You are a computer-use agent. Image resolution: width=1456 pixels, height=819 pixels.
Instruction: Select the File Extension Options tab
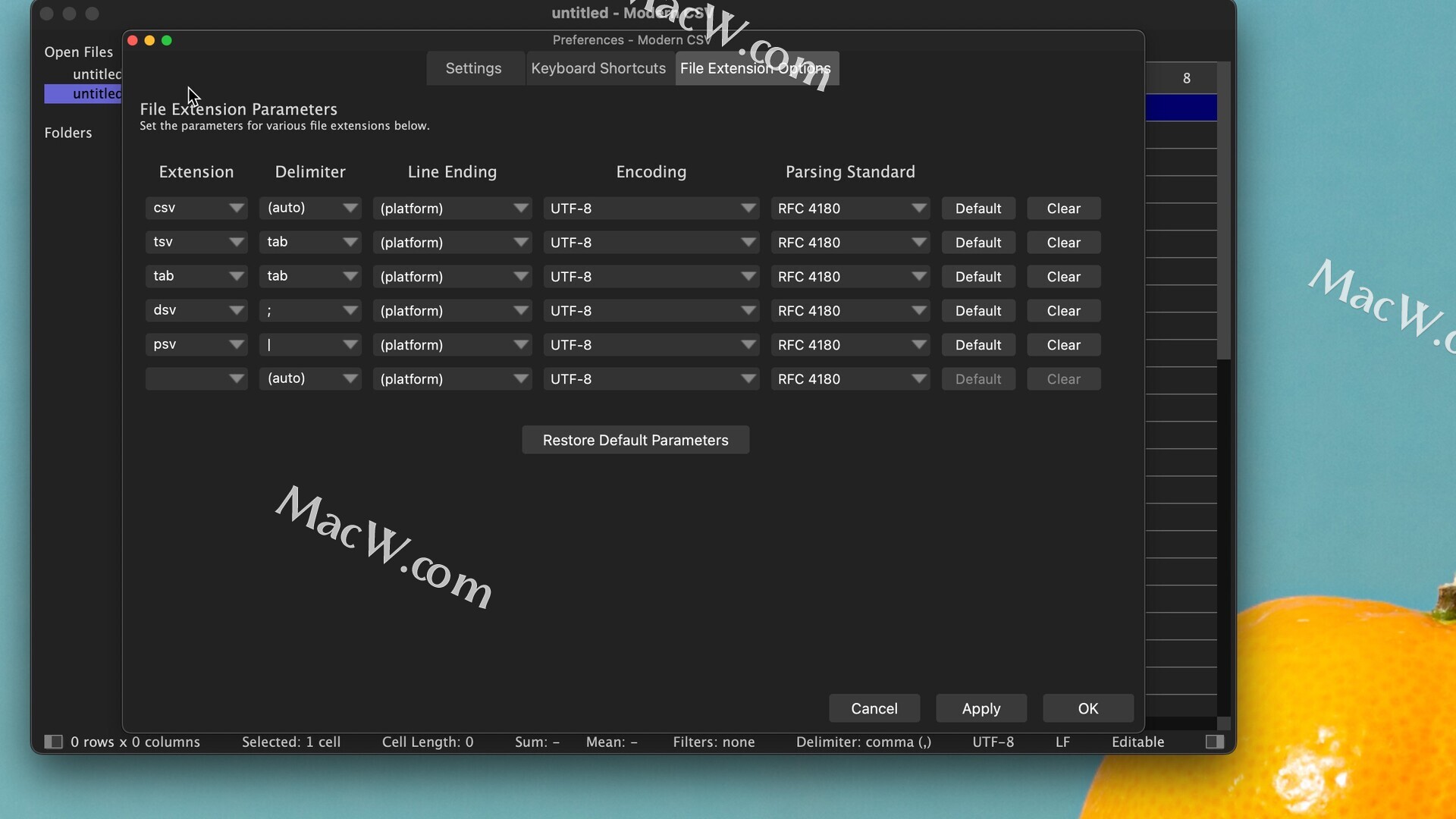click(x=756, y=68)
